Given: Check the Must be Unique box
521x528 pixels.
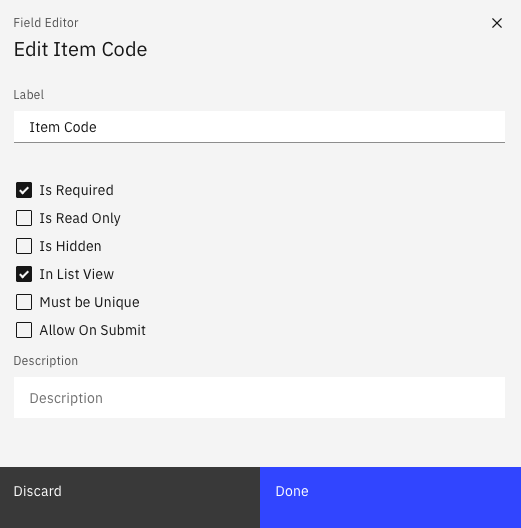Looking at the screenshot, I should tap(24, 302).
